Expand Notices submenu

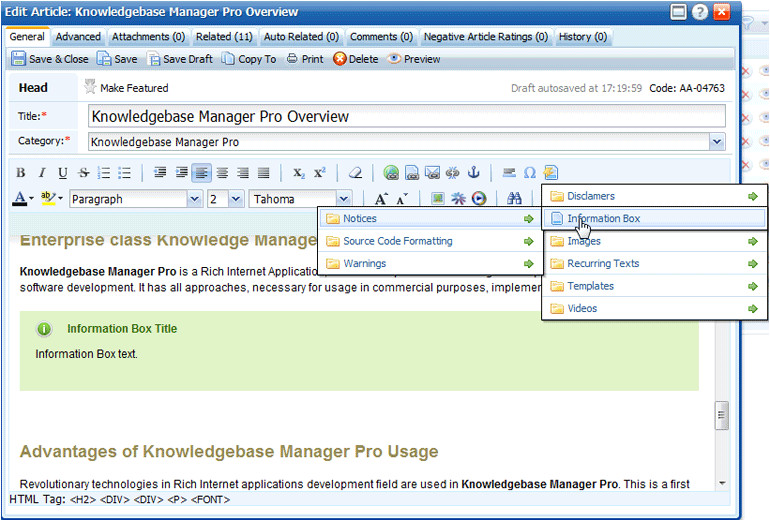click(x=431, y=219)
